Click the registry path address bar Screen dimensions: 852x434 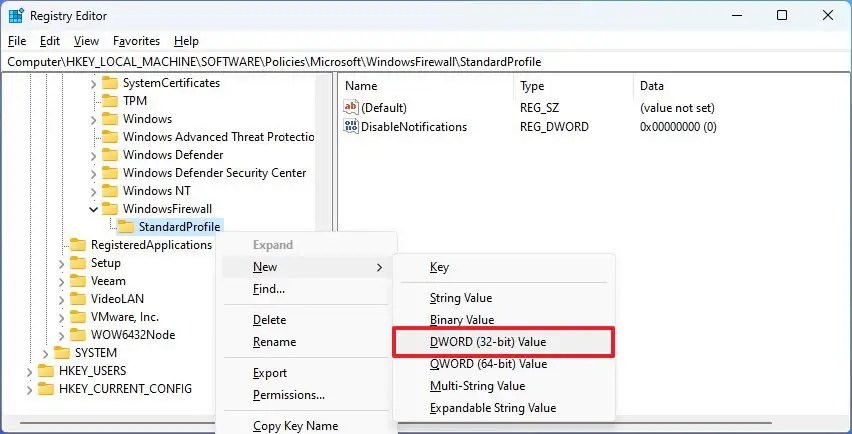[x=426, y=62]
